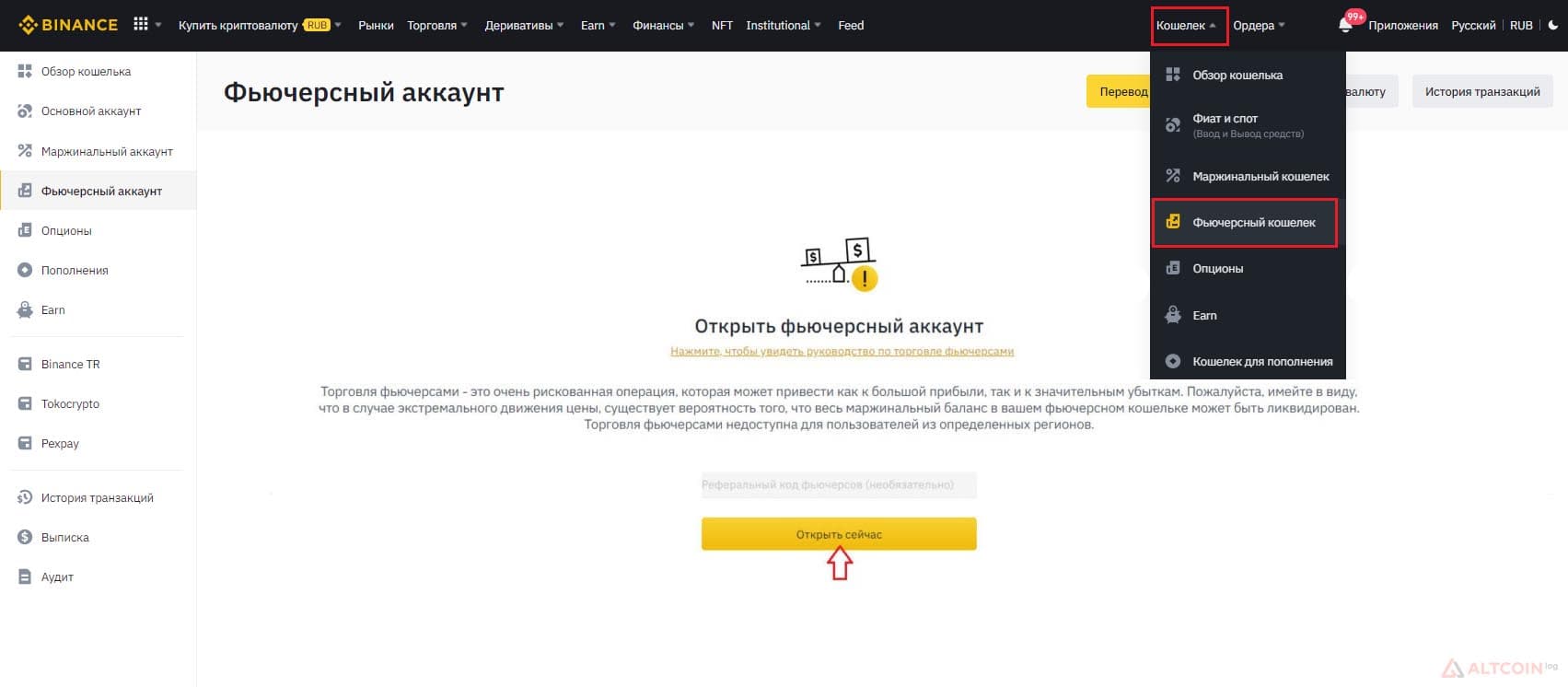Viewport: 1568px width, 687px height.
Task: Switch language via Русский
Action: point(1473,25)
